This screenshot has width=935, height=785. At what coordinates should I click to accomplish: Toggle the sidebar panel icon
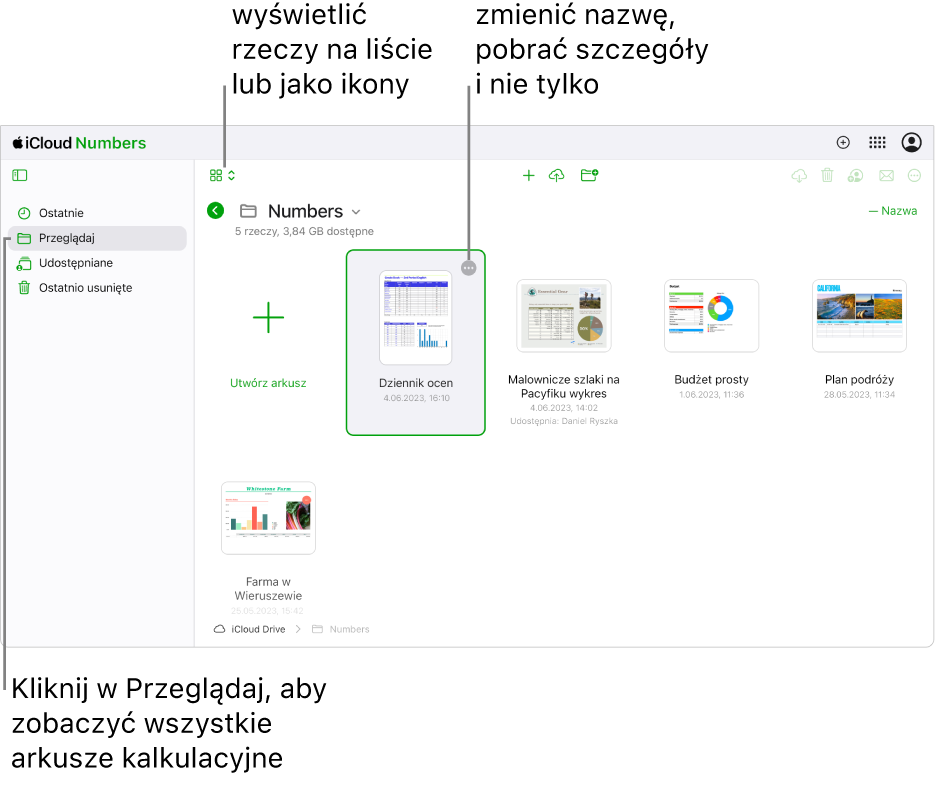click(20, 175)
